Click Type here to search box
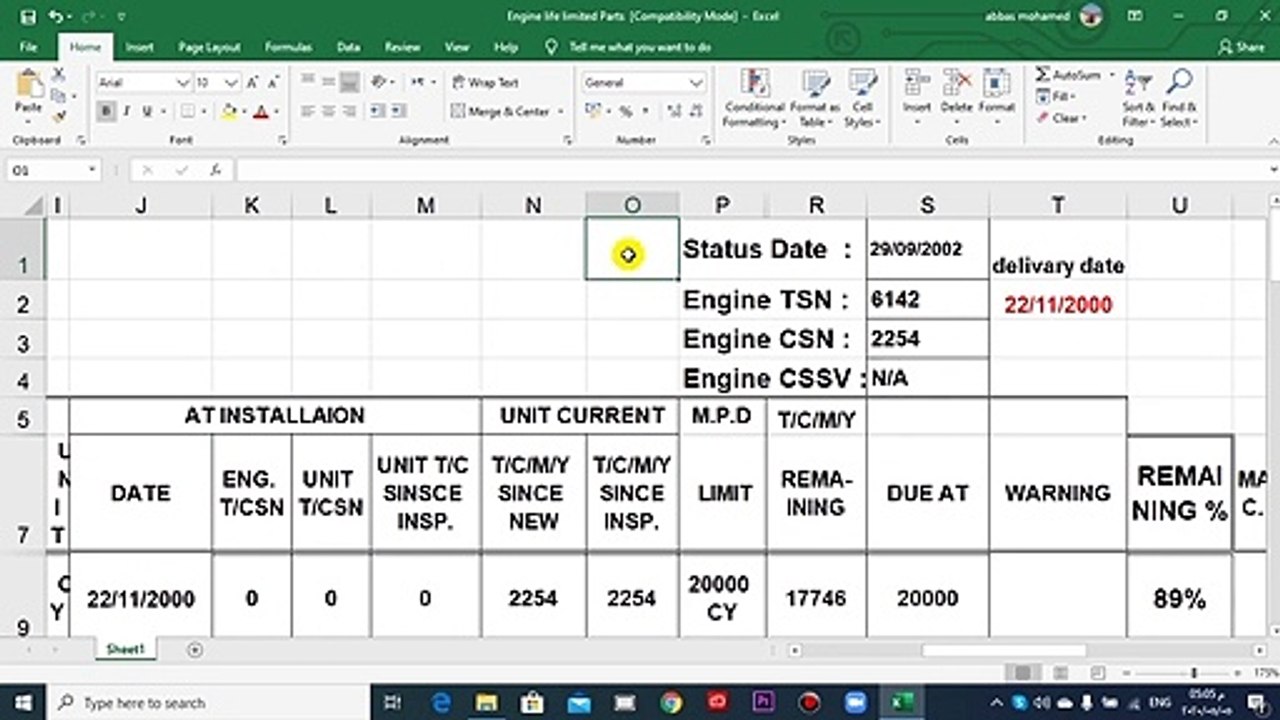 [x=210, y=703]
